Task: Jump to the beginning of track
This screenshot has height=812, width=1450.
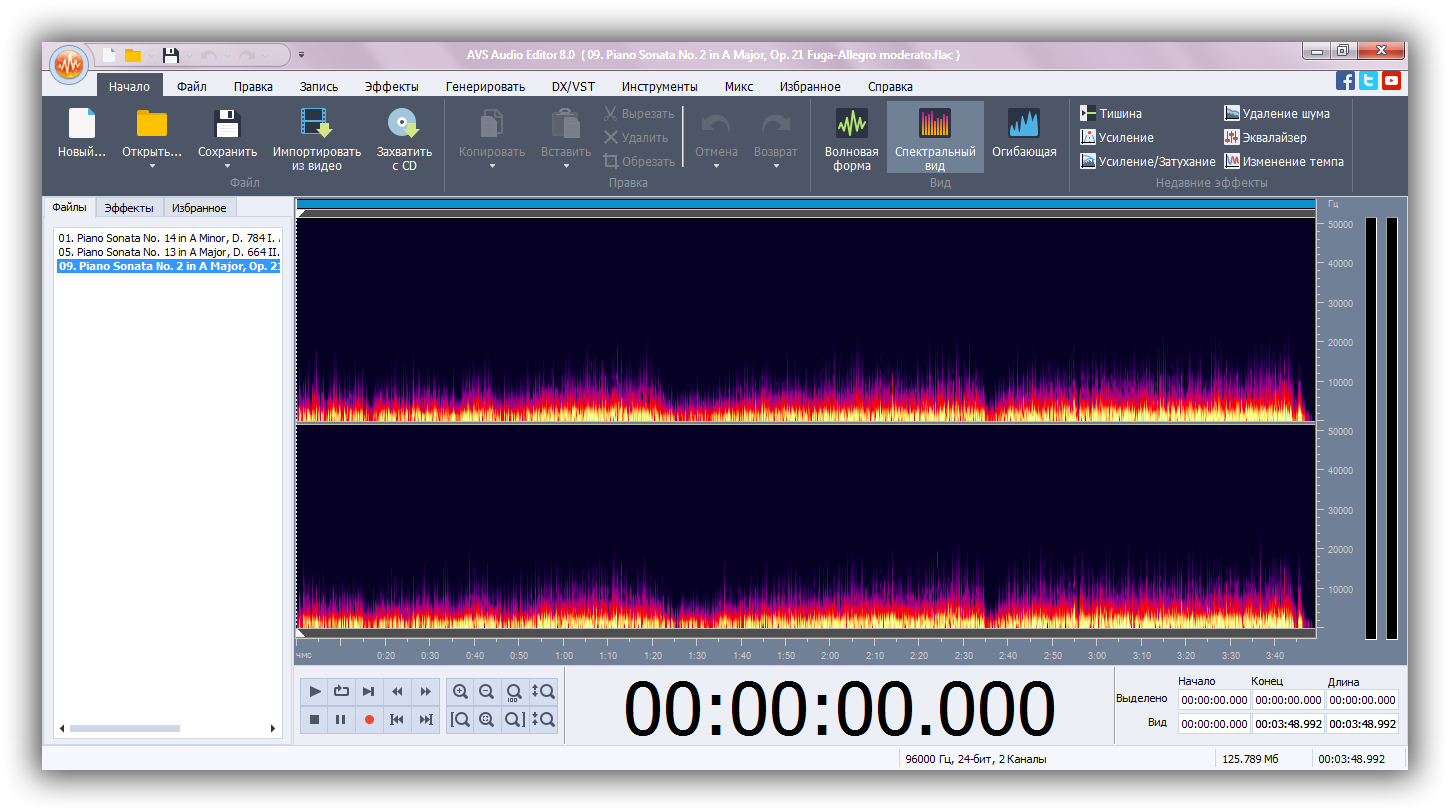Action: [397, 719]
